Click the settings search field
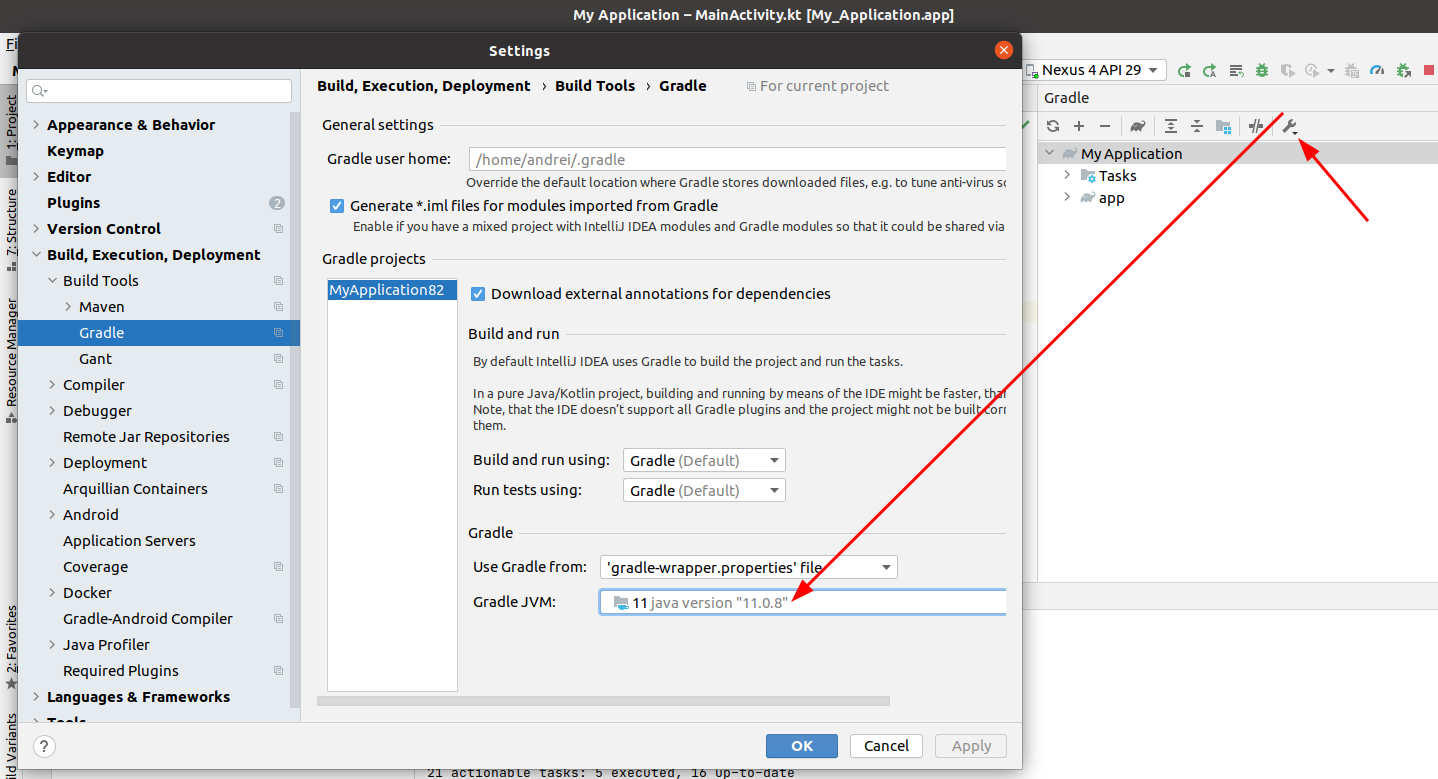The height and width of the screenshot is (779, 1438). point(160,91)
